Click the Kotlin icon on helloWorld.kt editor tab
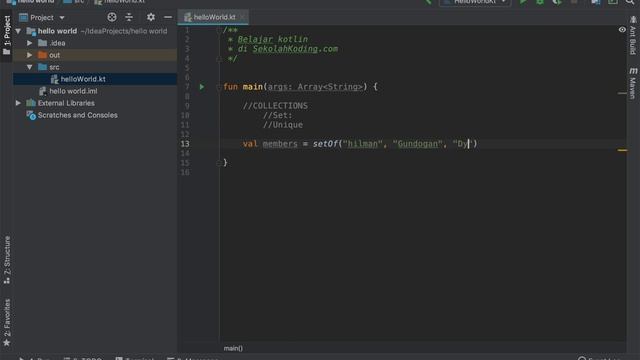The height and width of the screenshot is (360, 640). pyautogui.click(x=188, y=17)
